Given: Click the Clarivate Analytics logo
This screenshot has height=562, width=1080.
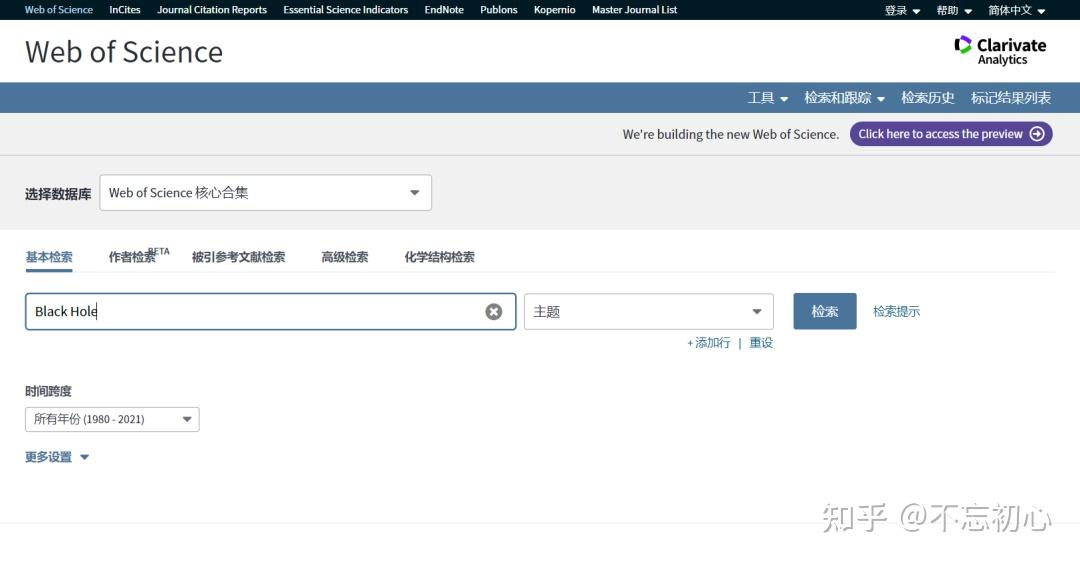Looking at the screenshot, I should point(1000,50).
